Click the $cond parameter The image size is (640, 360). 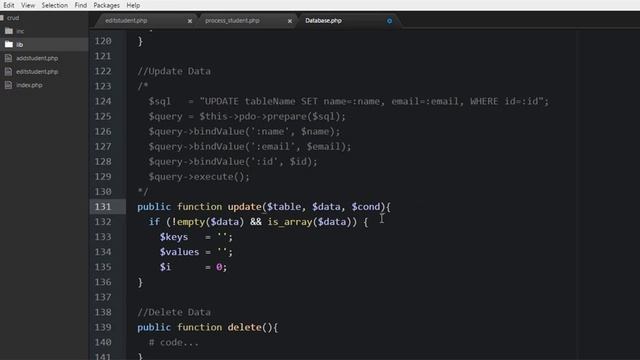tap(366, 207)
